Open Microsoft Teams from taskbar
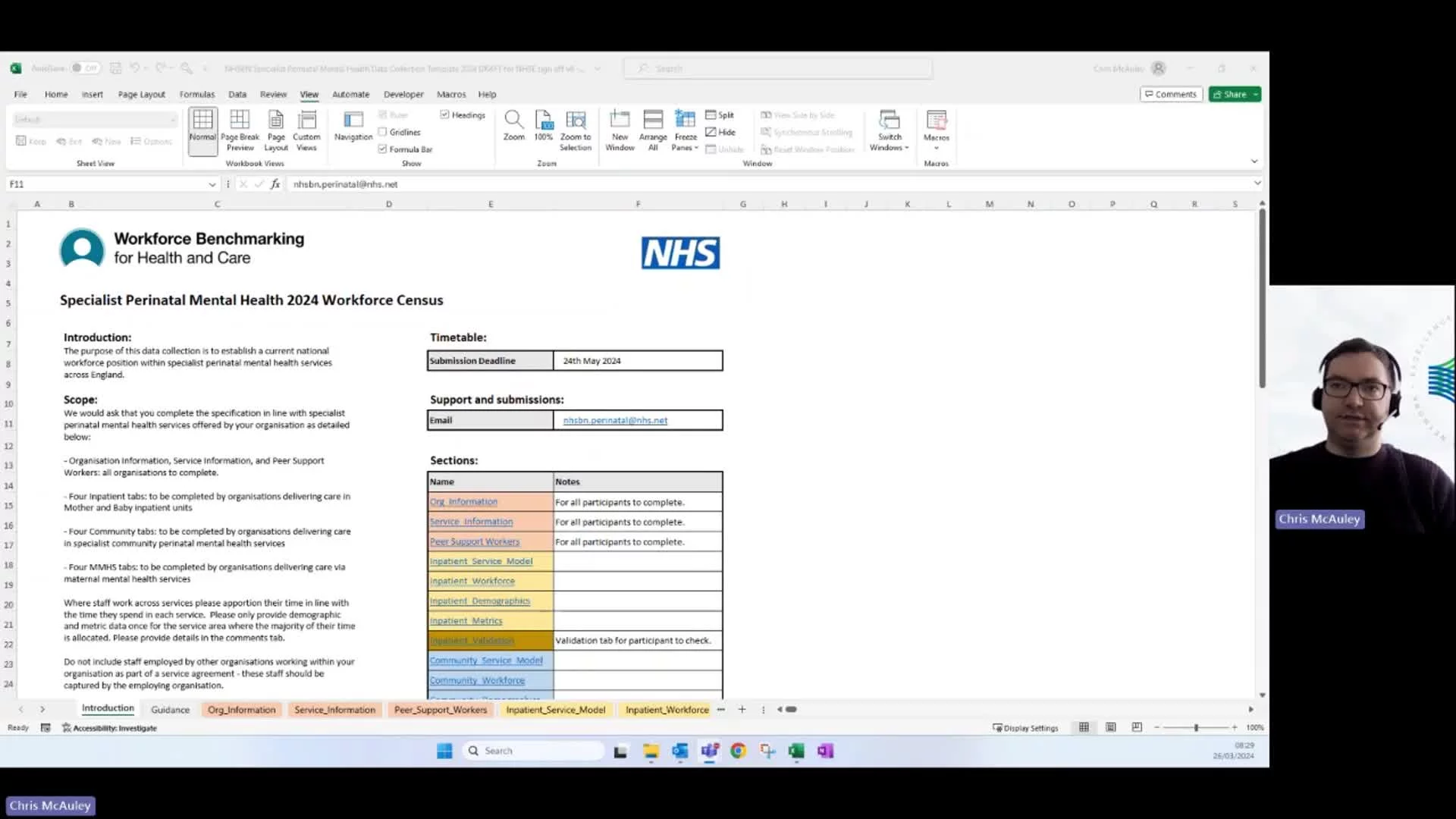The image size is (1456, 819). pos(709,751)
